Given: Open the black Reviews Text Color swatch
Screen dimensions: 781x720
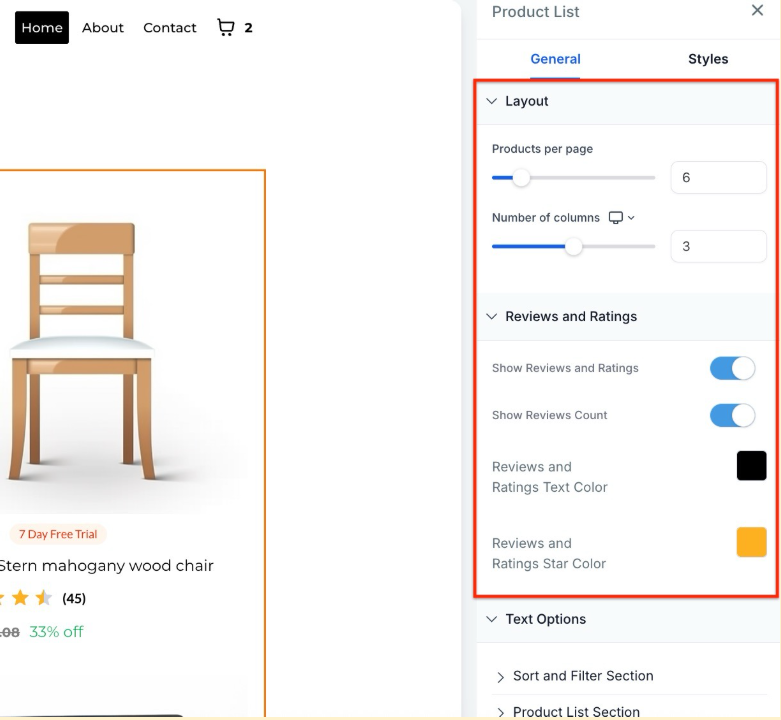Looking at the screenshot, I should coord(751,466).
